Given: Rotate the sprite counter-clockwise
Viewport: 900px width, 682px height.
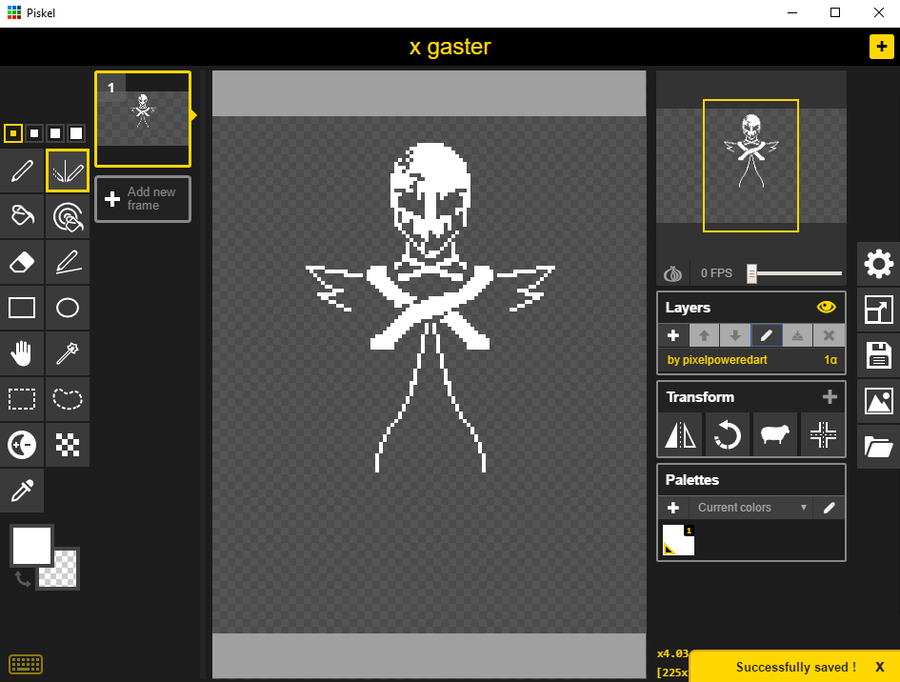Looking at the screenshot, I should 727,435.
